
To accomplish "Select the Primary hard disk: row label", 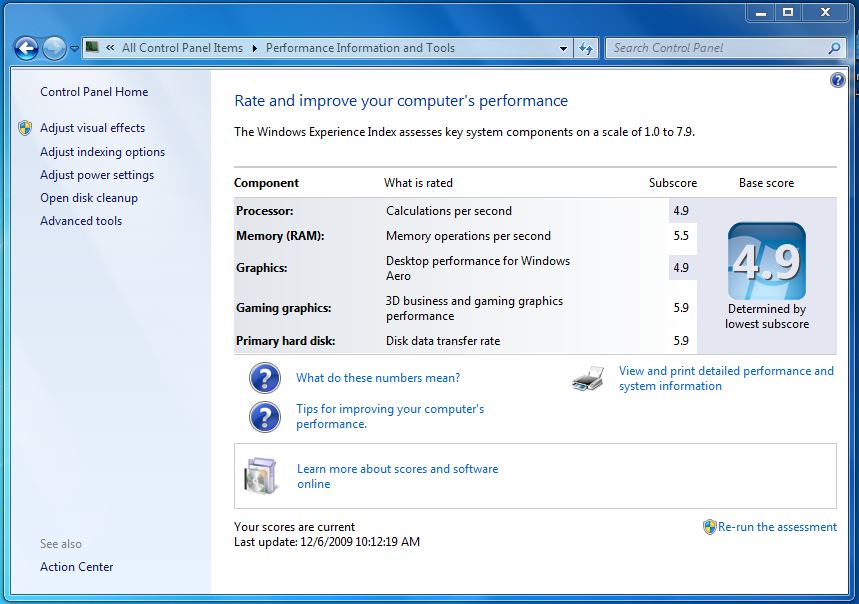I will [x=285, y=341].
